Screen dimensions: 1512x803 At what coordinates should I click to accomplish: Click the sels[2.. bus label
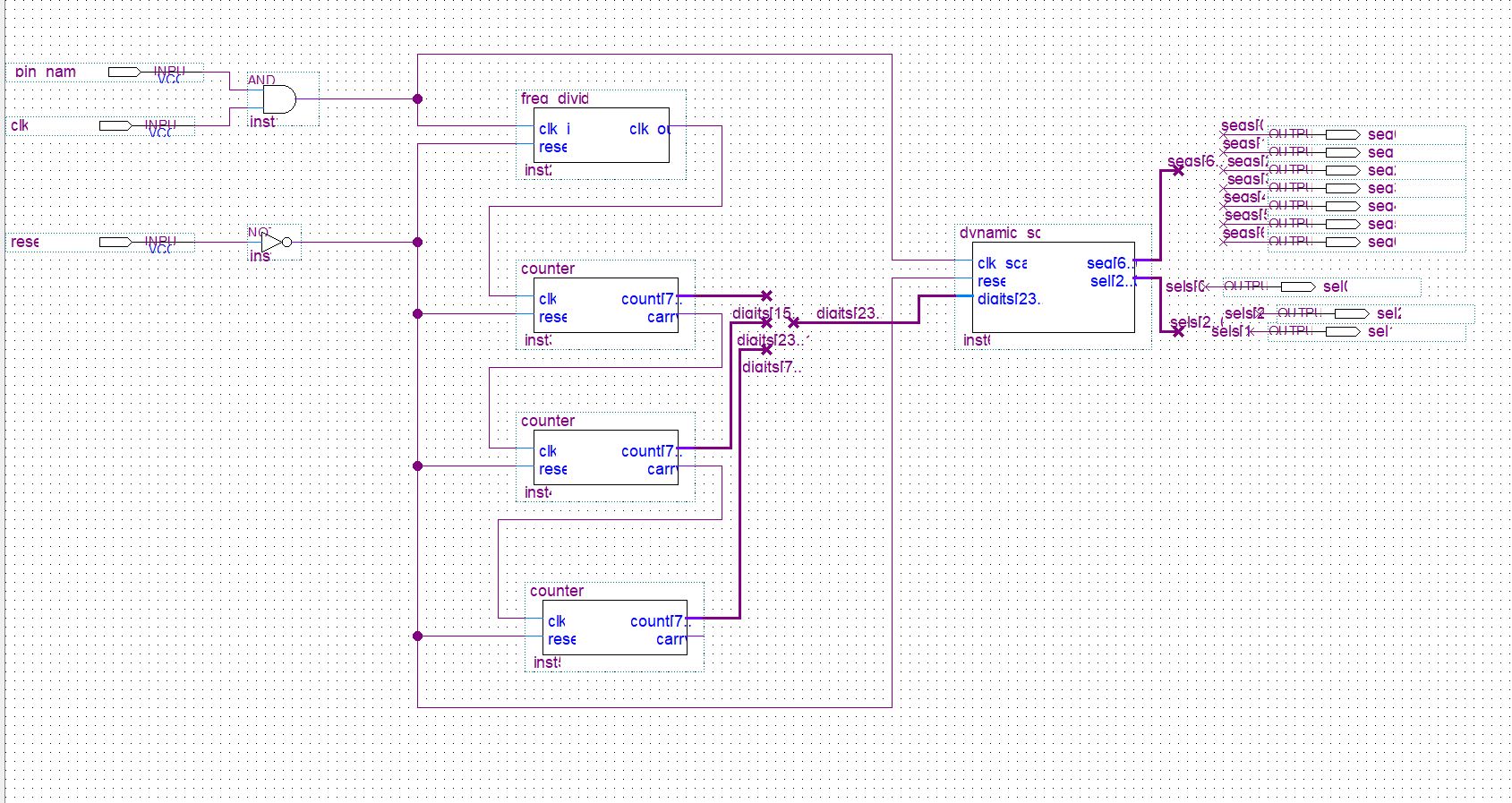(x=1194, y=322)
